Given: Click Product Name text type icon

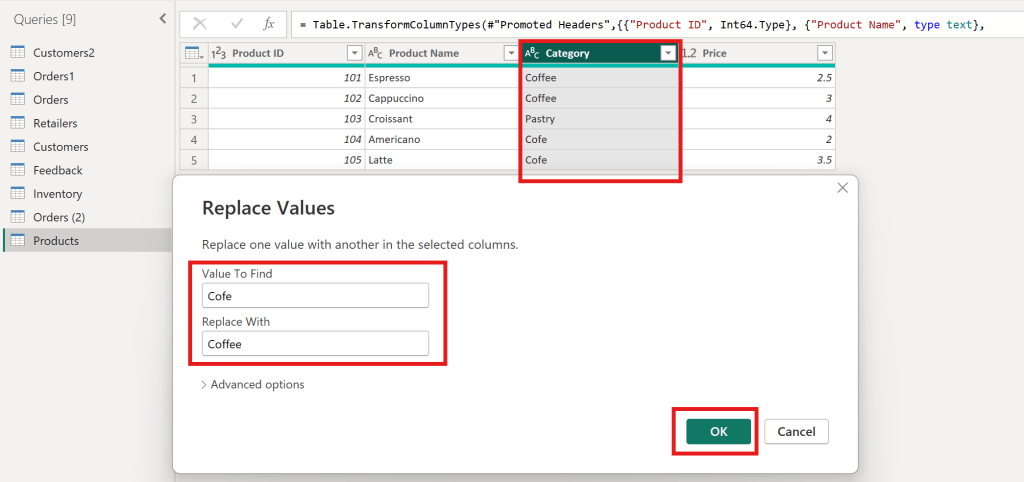Looking at the screenshot, I should [x=376, y=53].
